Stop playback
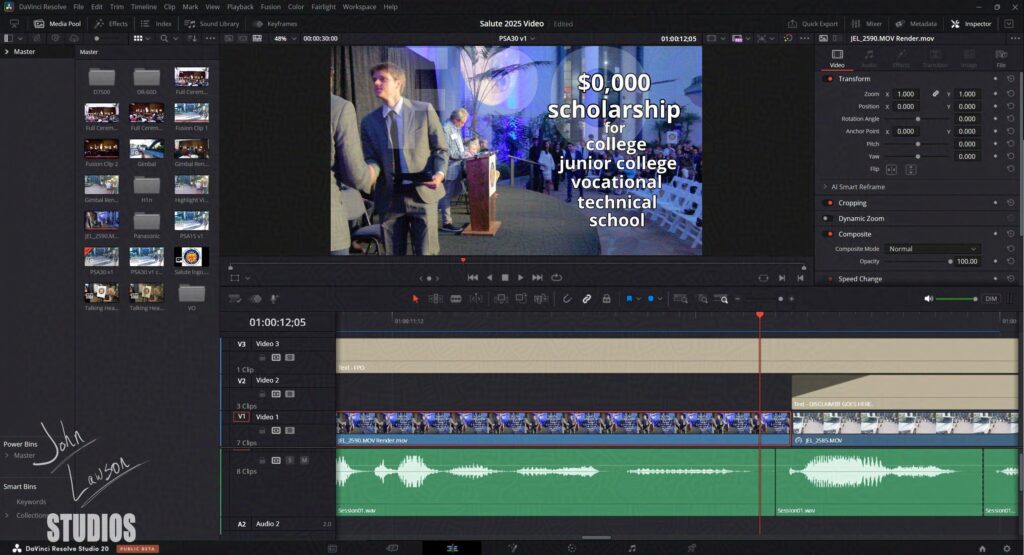 (505, 278)
